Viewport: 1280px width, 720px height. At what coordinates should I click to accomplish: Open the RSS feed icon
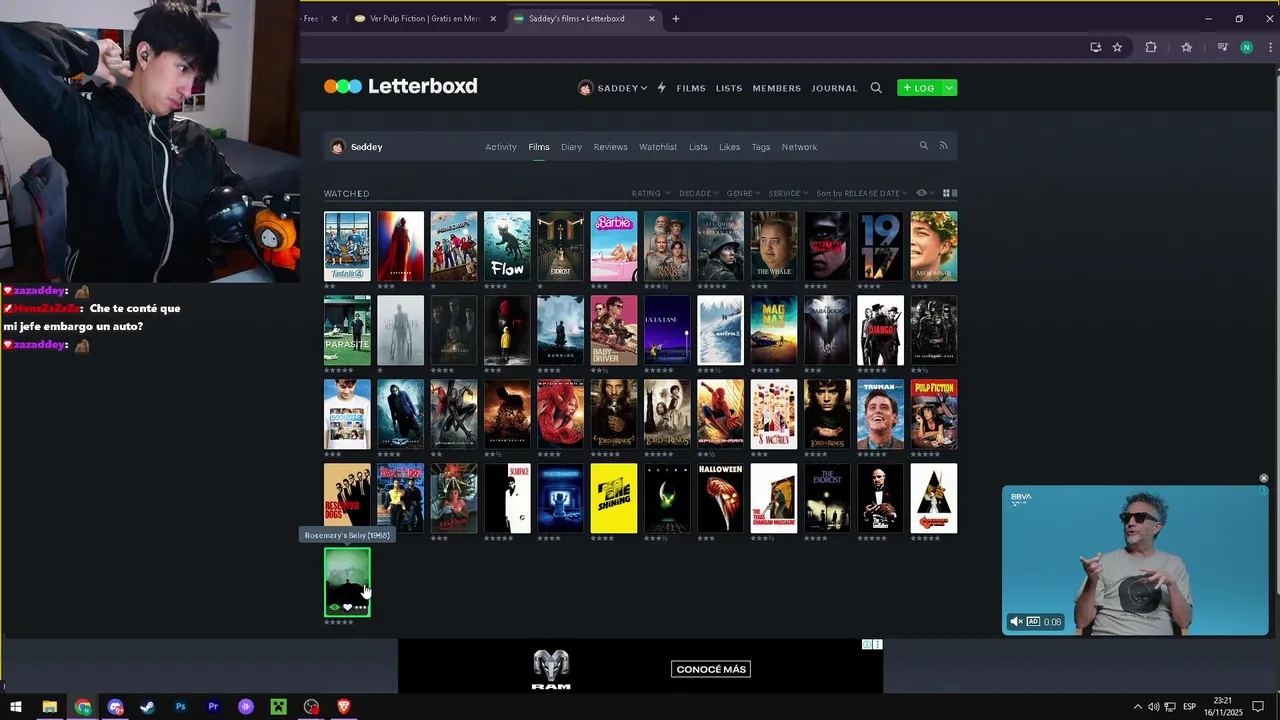943,146
